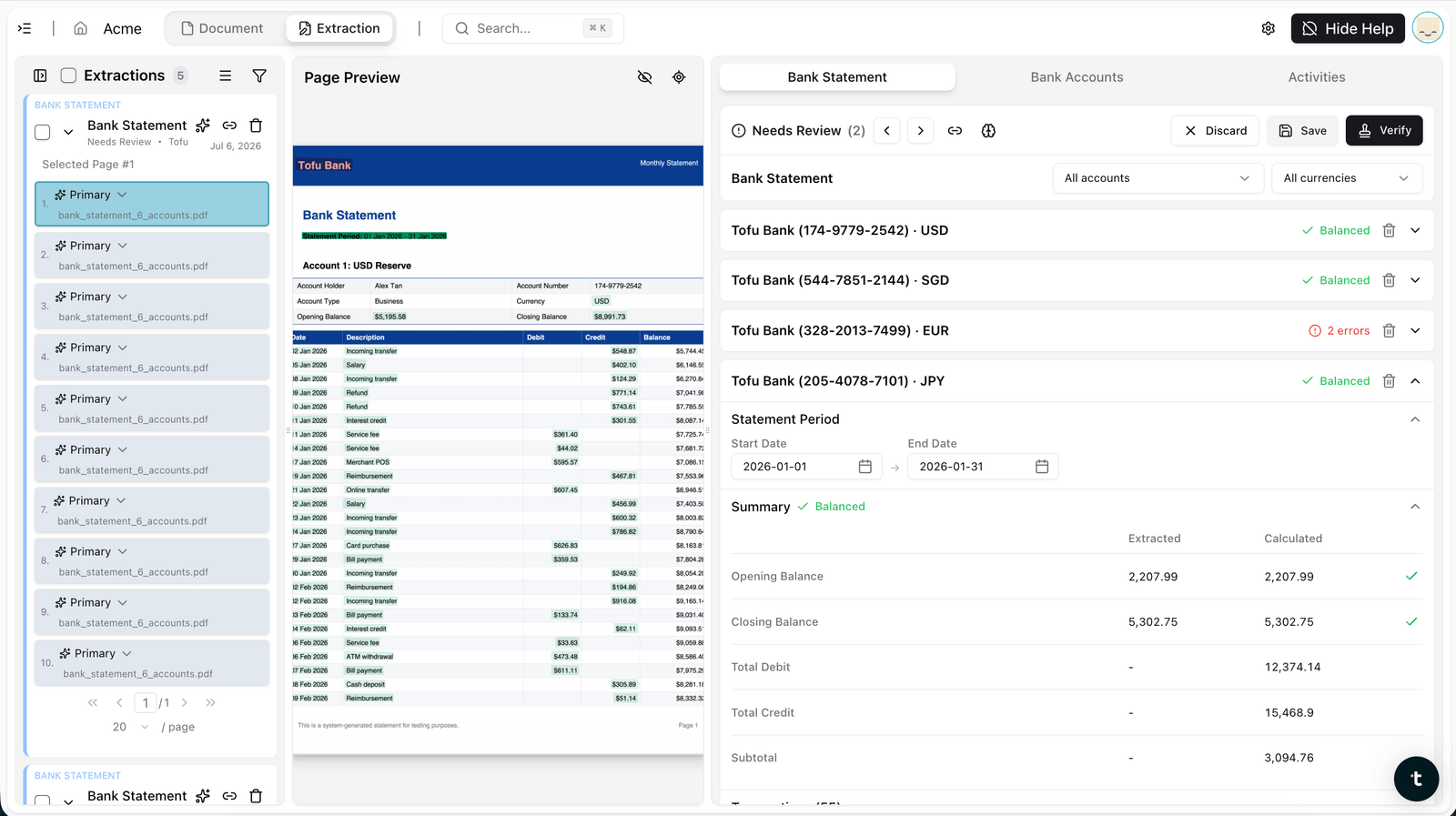
Task: Open the End Date calendar picker
Action: coord(1042,467)
